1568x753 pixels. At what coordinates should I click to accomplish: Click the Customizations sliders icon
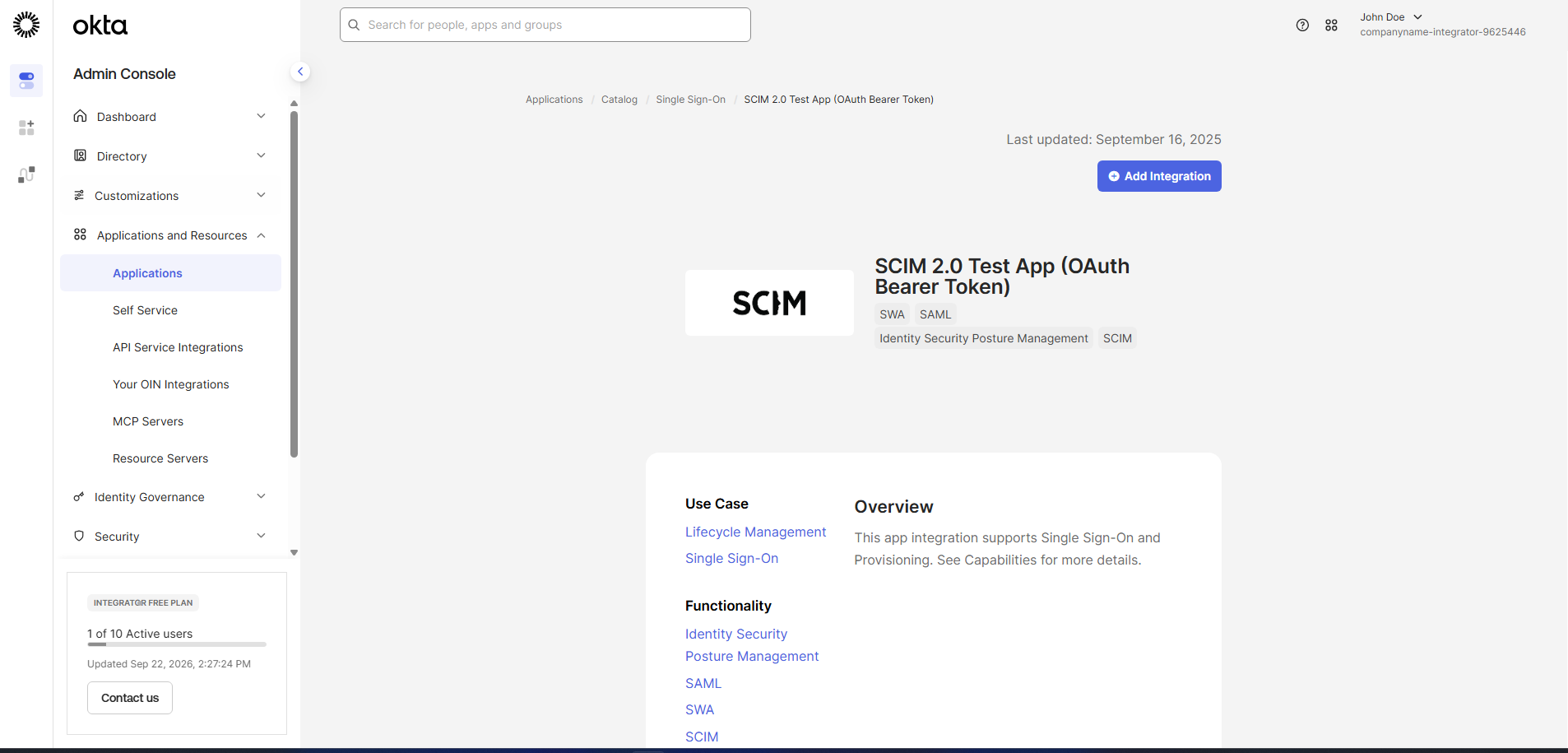(79, 195)
